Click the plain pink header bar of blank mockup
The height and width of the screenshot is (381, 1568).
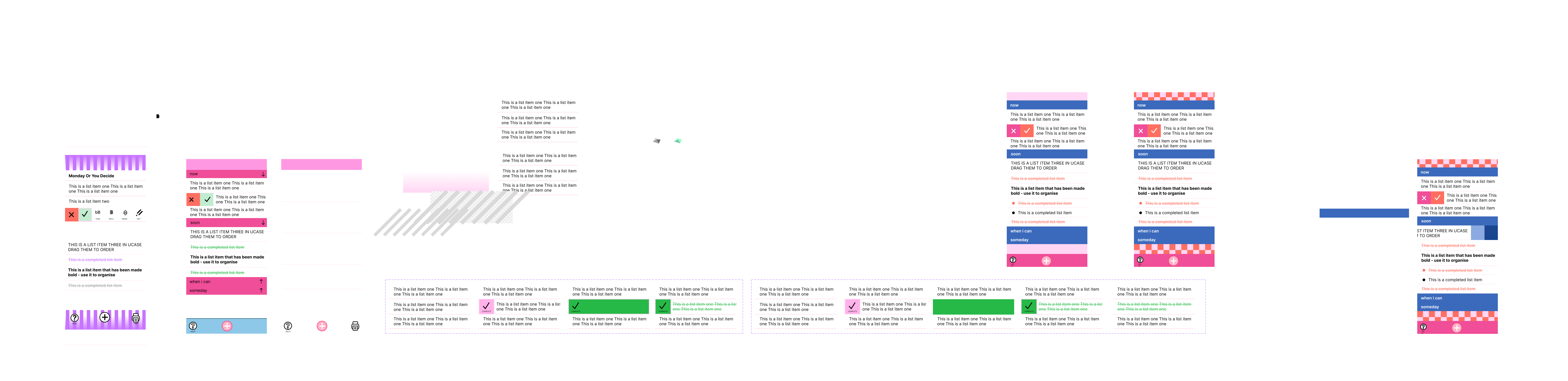pyautogui.click(x=321, y=164)
